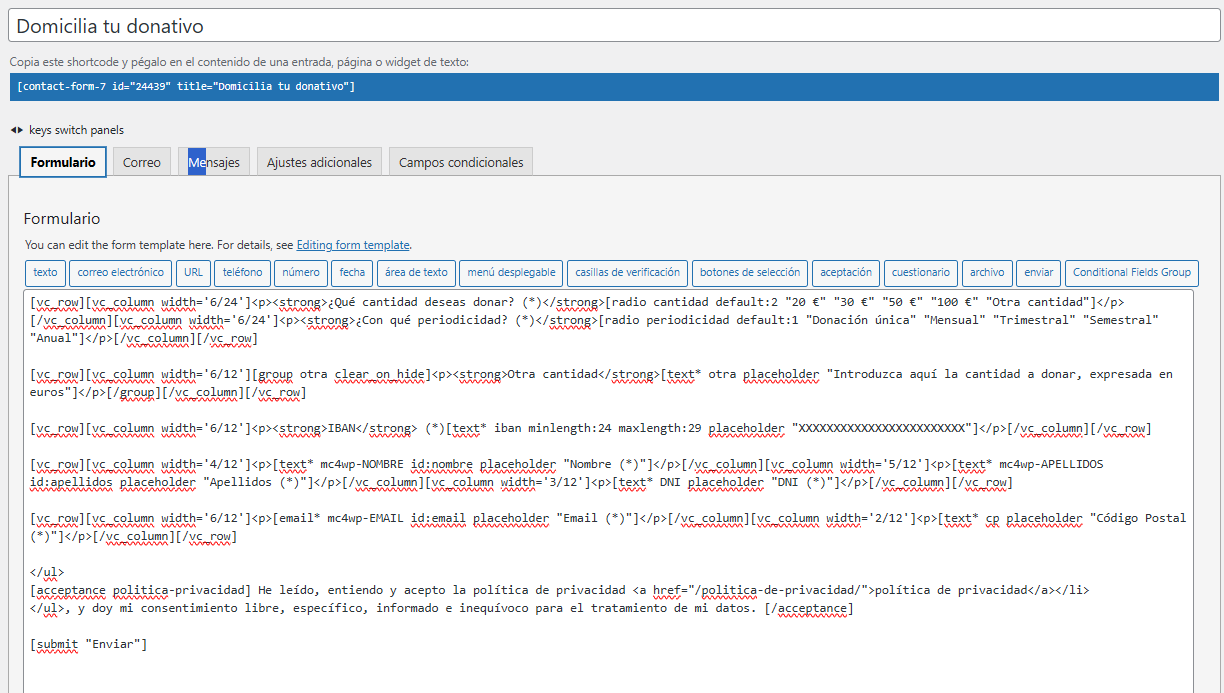The height and width of the screenshot is (693, 1224).
Task: Switch to the Correo tab
Action: tap(141, 162)
